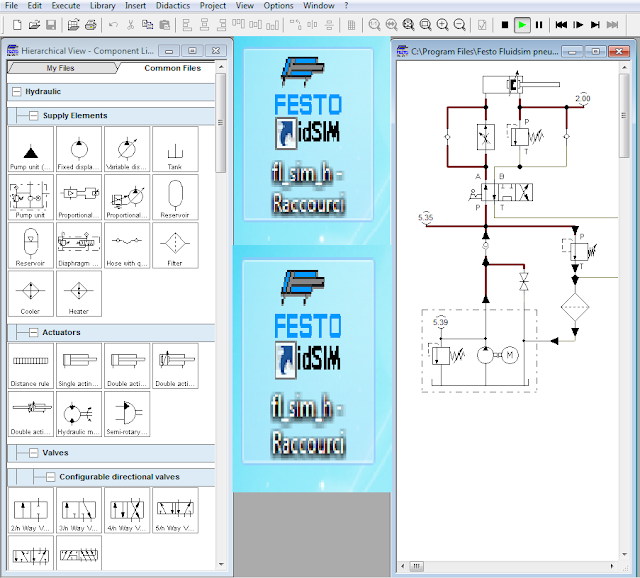Open the Project menu
640x578 pixels.
(213, 6)
